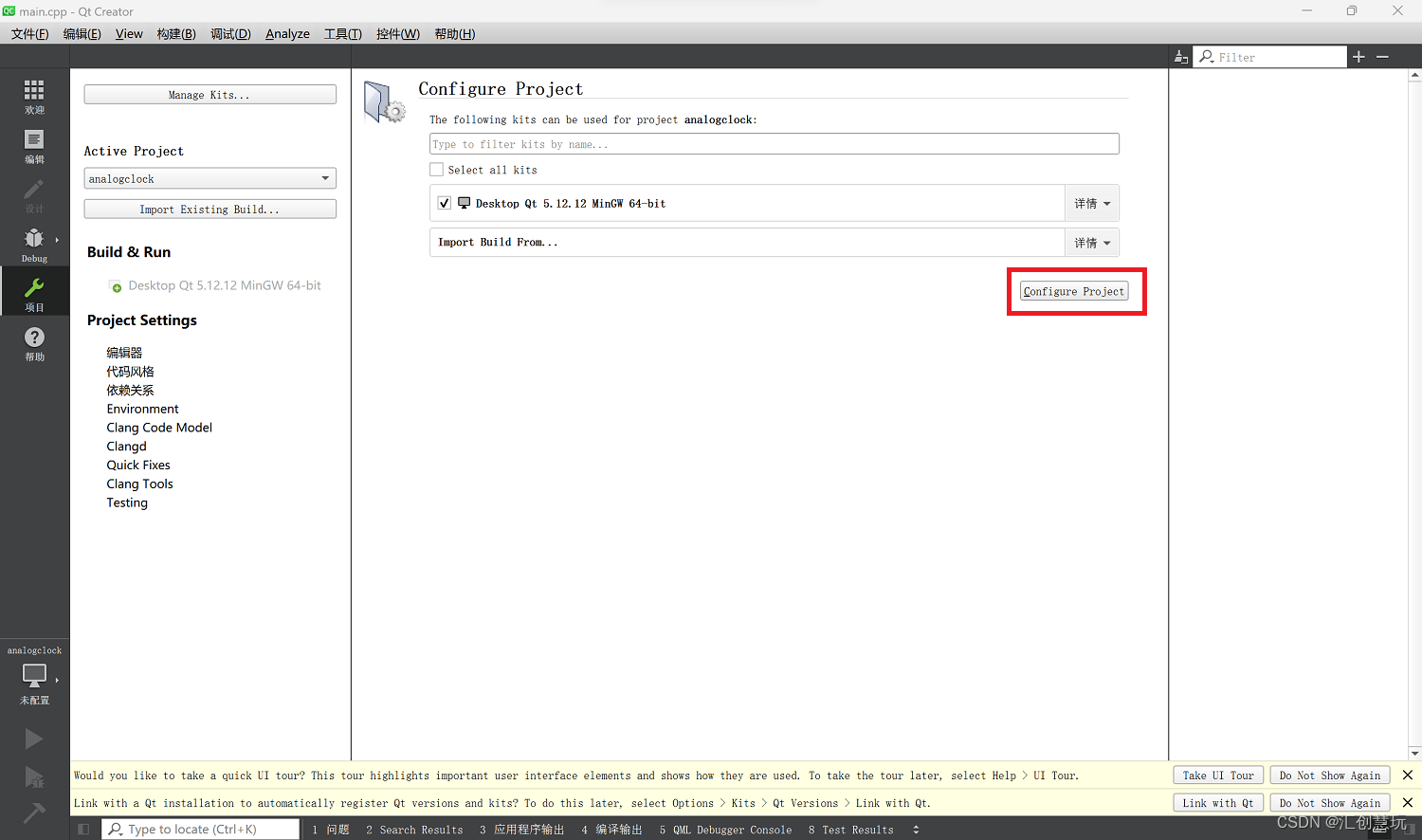This screenshot has height=840, width=1422.
Task: Expand details (详情) for Import Build From
Action: 1092,243
